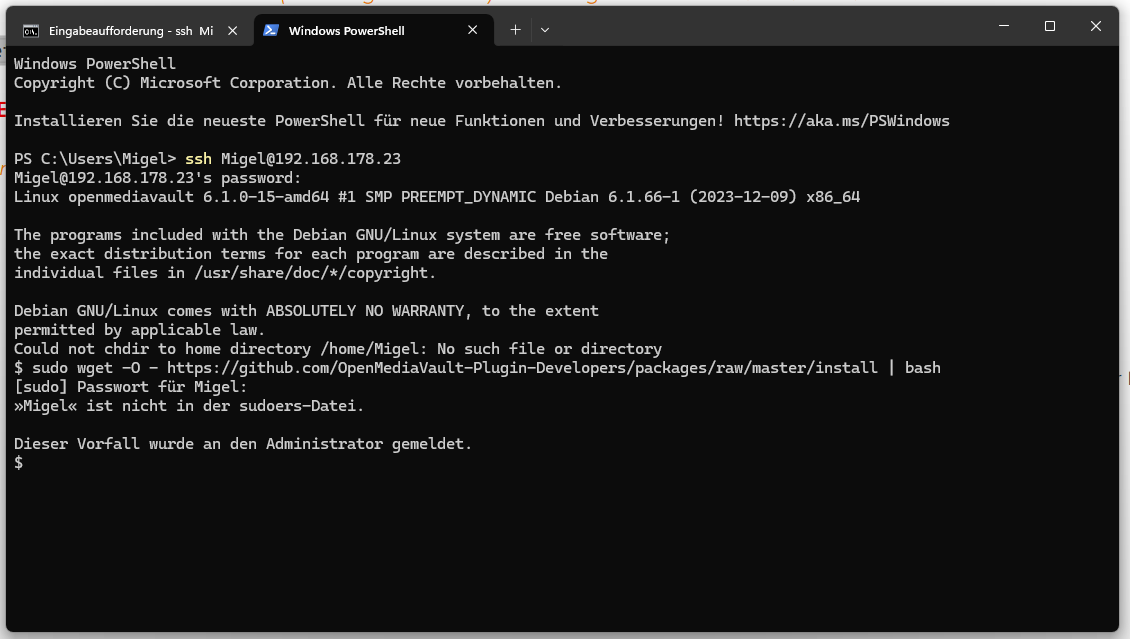This screenshot has width=1130, height=639.
Task: Click the ssh Migel@192.168.178.23 command text
Action: (x=293, y=158)
